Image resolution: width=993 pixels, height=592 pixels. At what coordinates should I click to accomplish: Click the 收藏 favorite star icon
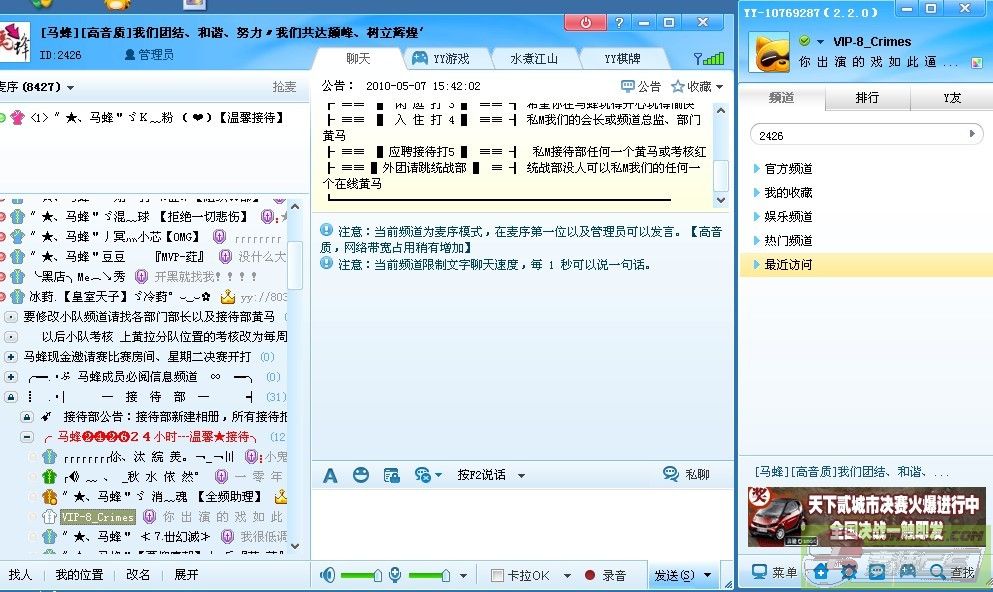[679, 87]
